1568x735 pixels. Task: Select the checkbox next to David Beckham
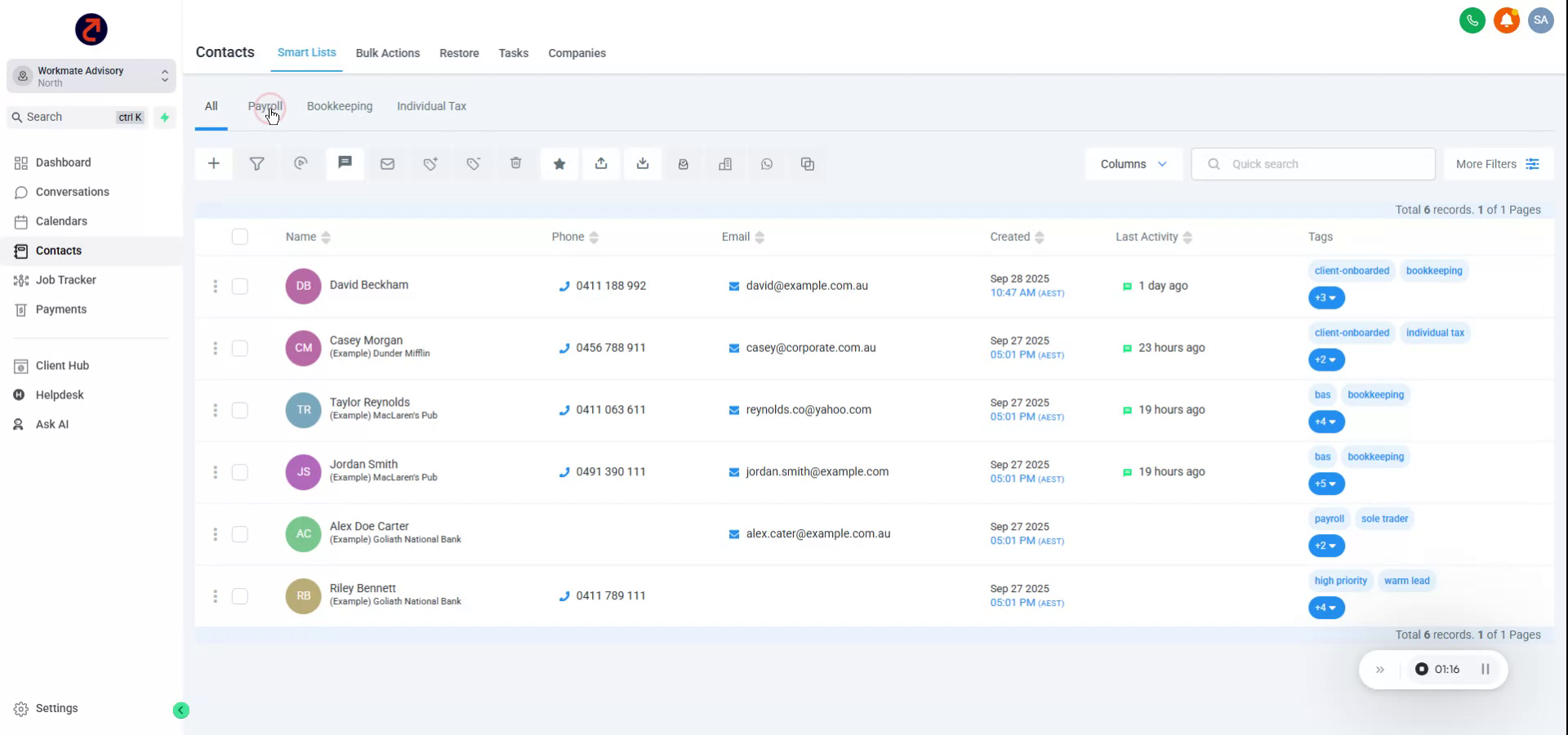point(240,286)
